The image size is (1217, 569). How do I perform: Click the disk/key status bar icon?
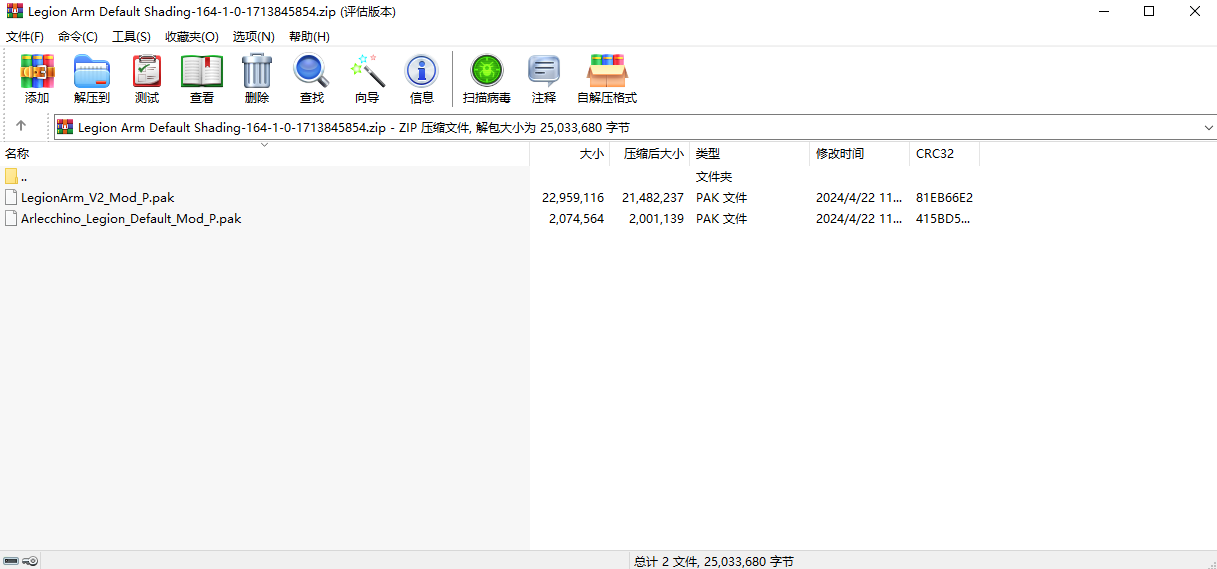point(21,561)
